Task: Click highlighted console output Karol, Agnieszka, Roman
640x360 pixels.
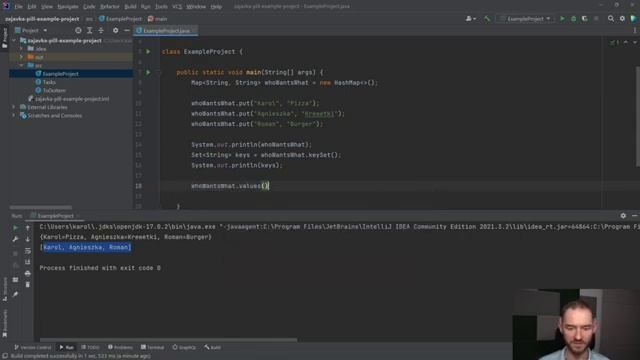Action: 87,247
